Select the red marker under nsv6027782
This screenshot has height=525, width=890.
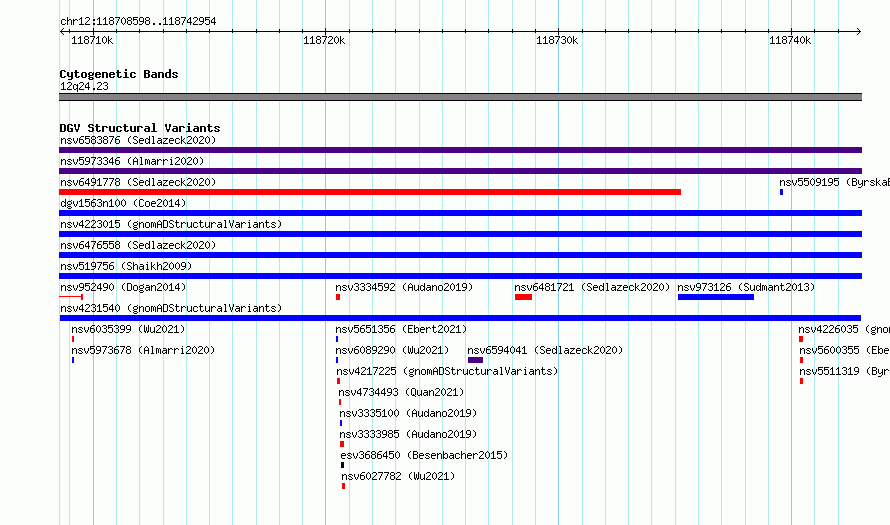click(x=343, y=486)
